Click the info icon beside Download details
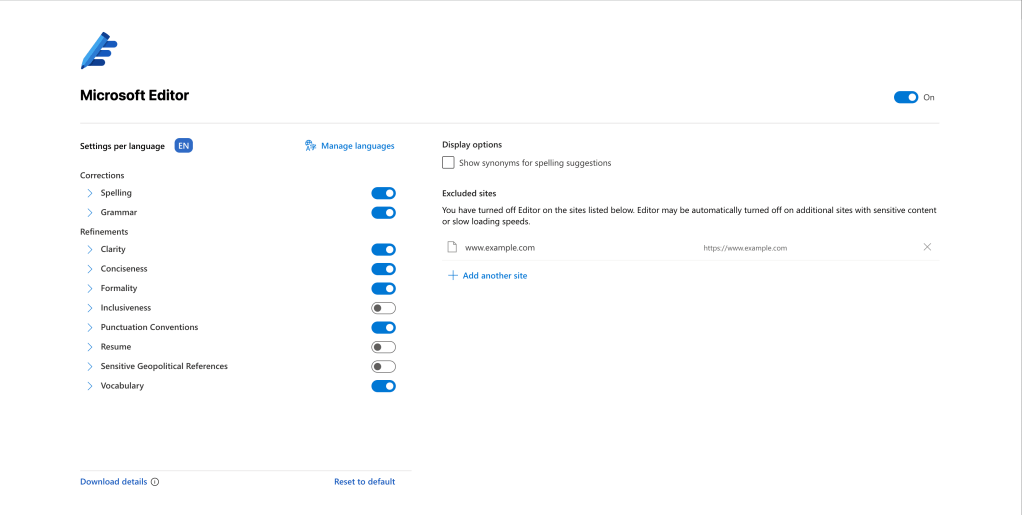 pos(155,482)
